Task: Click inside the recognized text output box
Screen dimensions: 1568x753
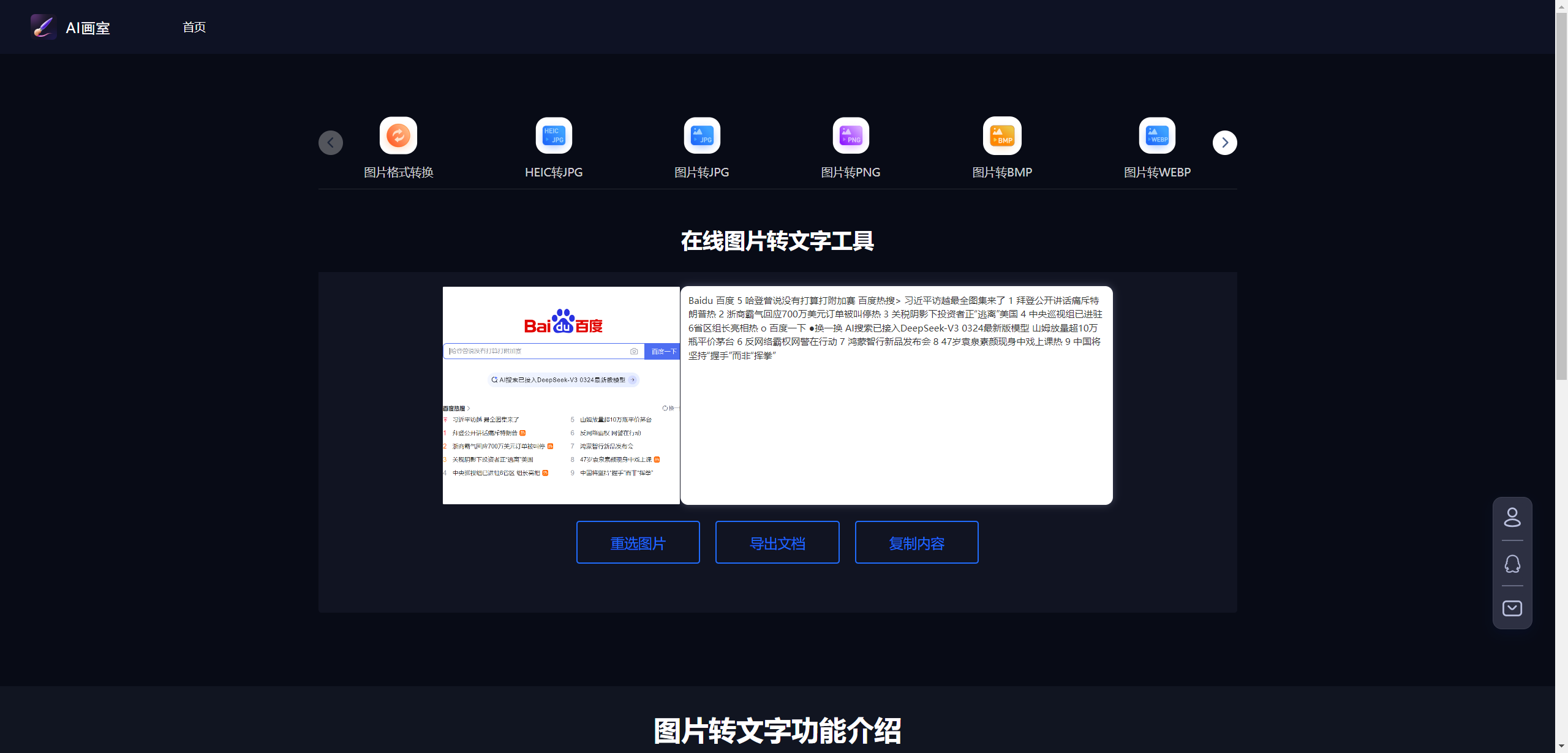Action: pos(896,429)
